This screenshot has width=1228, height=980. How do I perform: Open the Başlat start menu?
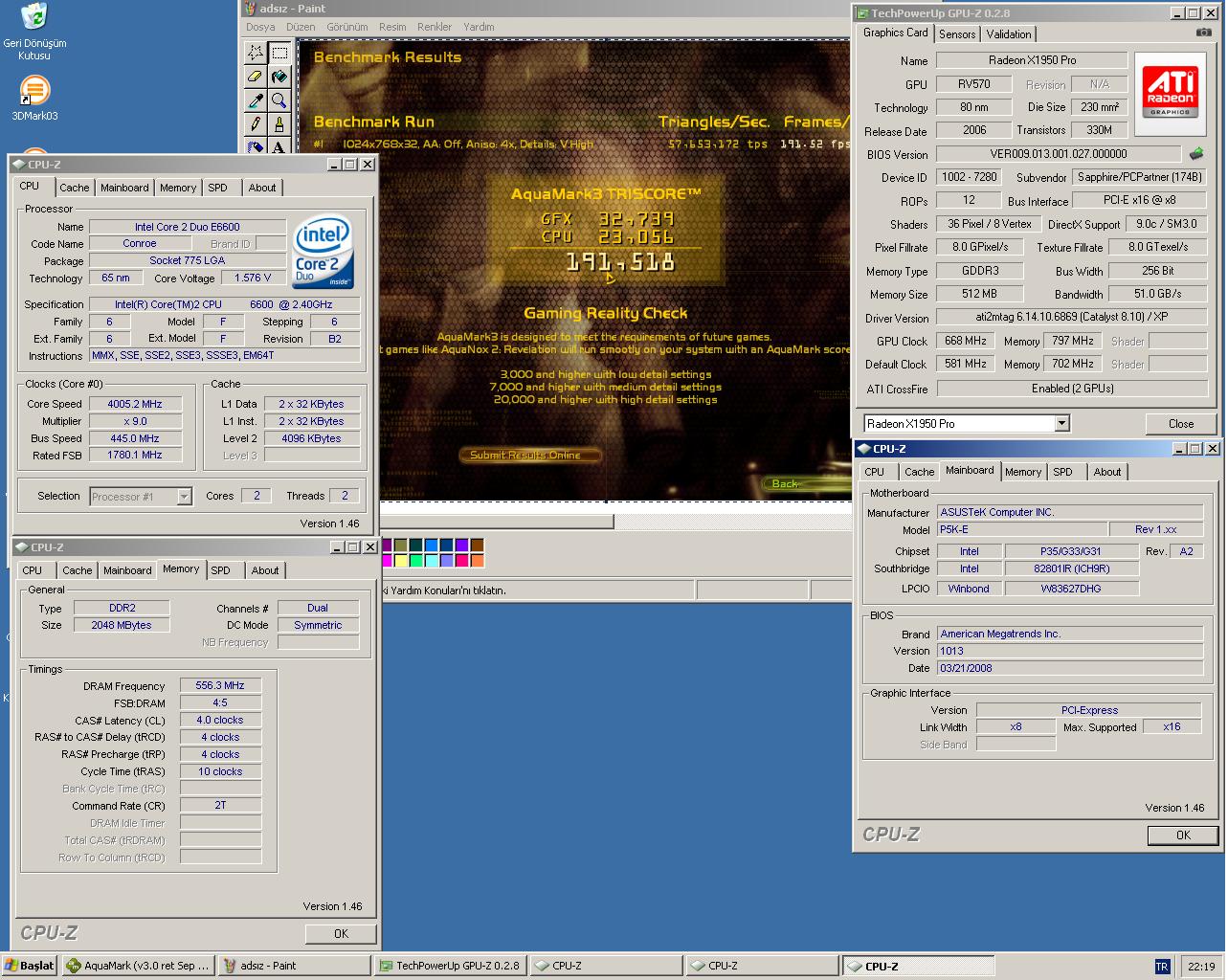(30, 966)
